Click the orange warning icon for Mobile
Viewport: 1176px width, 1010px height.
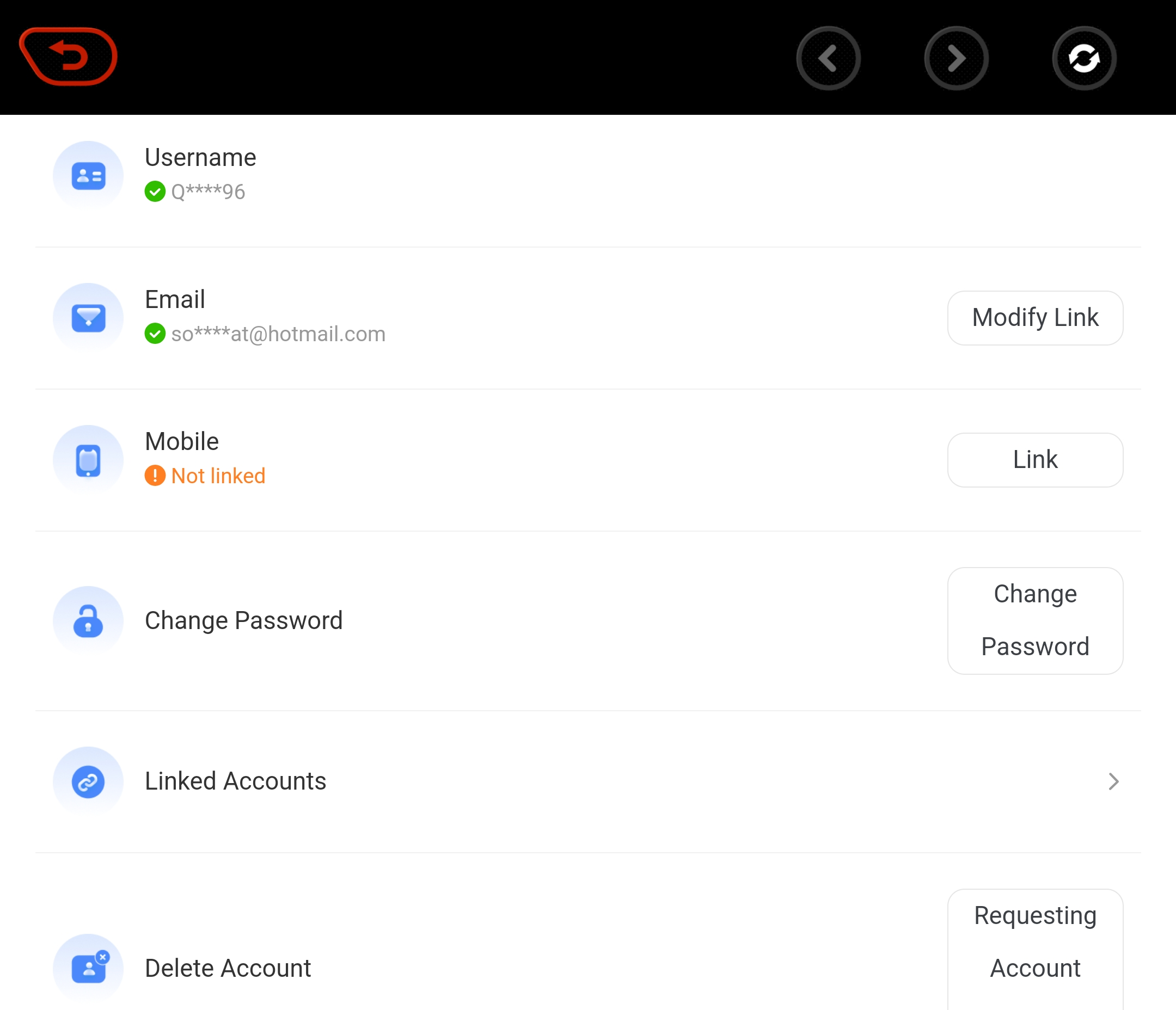point(155,476)
